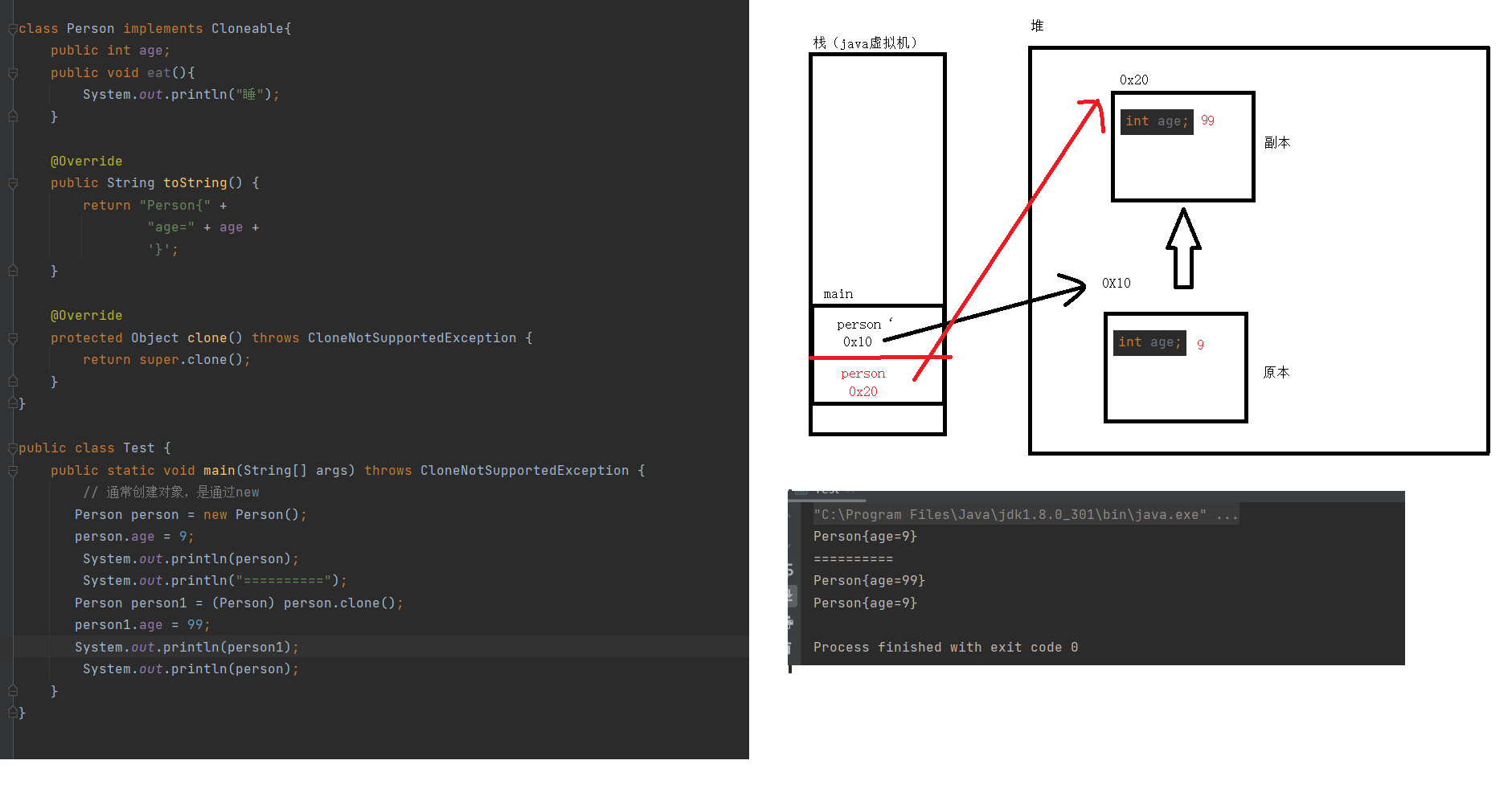Click the red 'person' label in stack diagram
Image resolution: width=1512 pixels, height=789 pixels.
point(863,374)
